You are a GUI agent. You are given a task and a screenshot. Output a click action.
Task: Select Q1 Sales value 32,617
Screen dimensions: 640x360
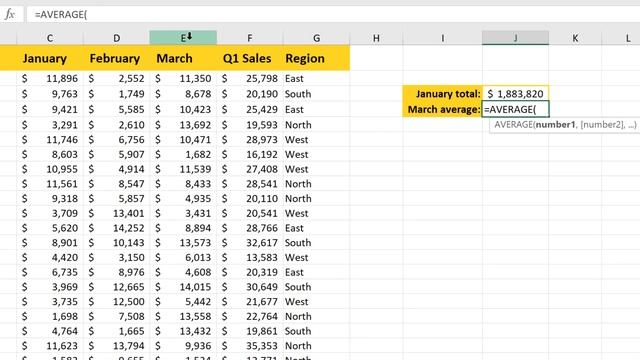pyautogui.click(x=250, y=242)
